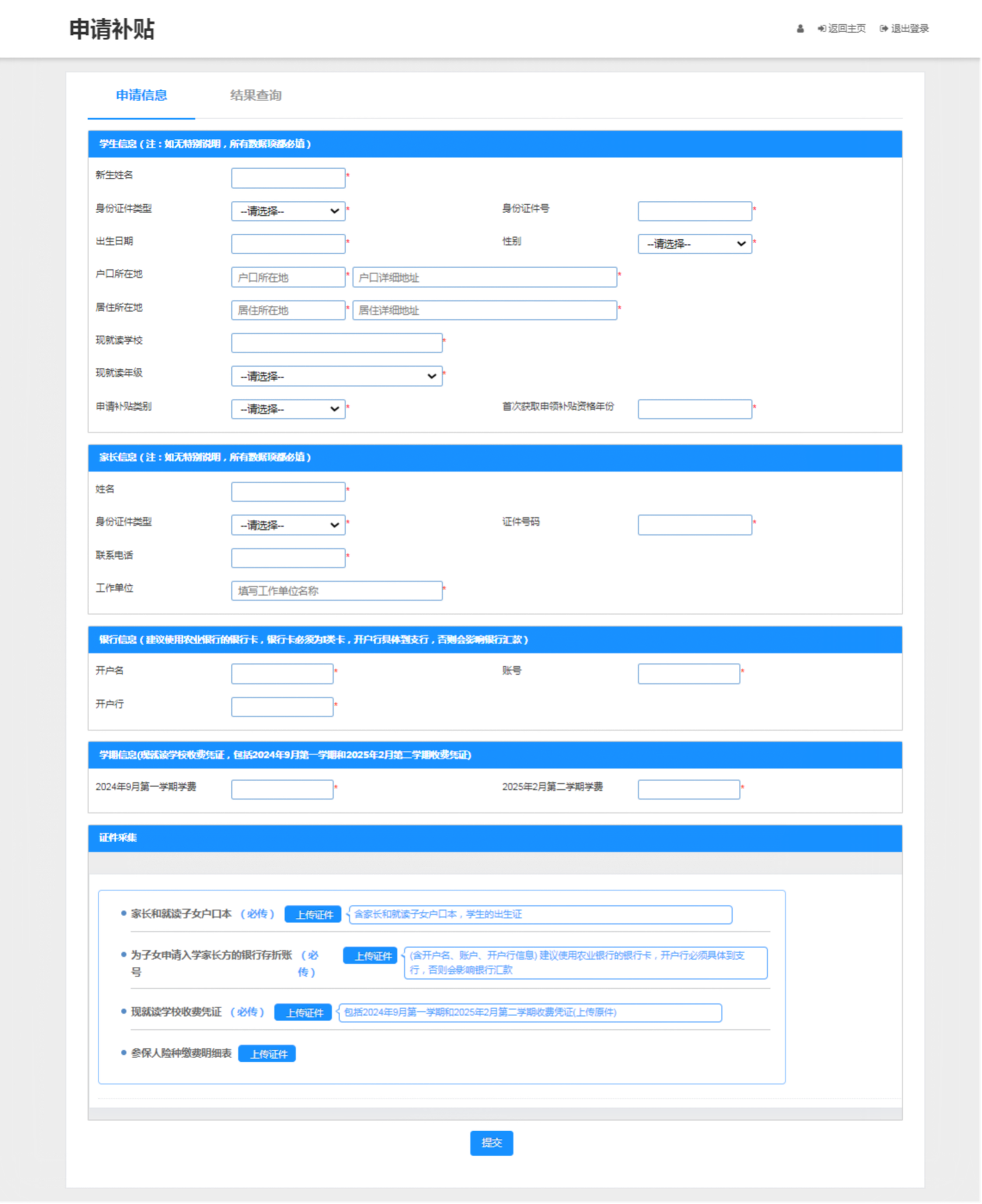Focus the 户口详细地址 text field
This screenshot has width=982, height=1204.
pyautogui.click(x=484, y=277)
